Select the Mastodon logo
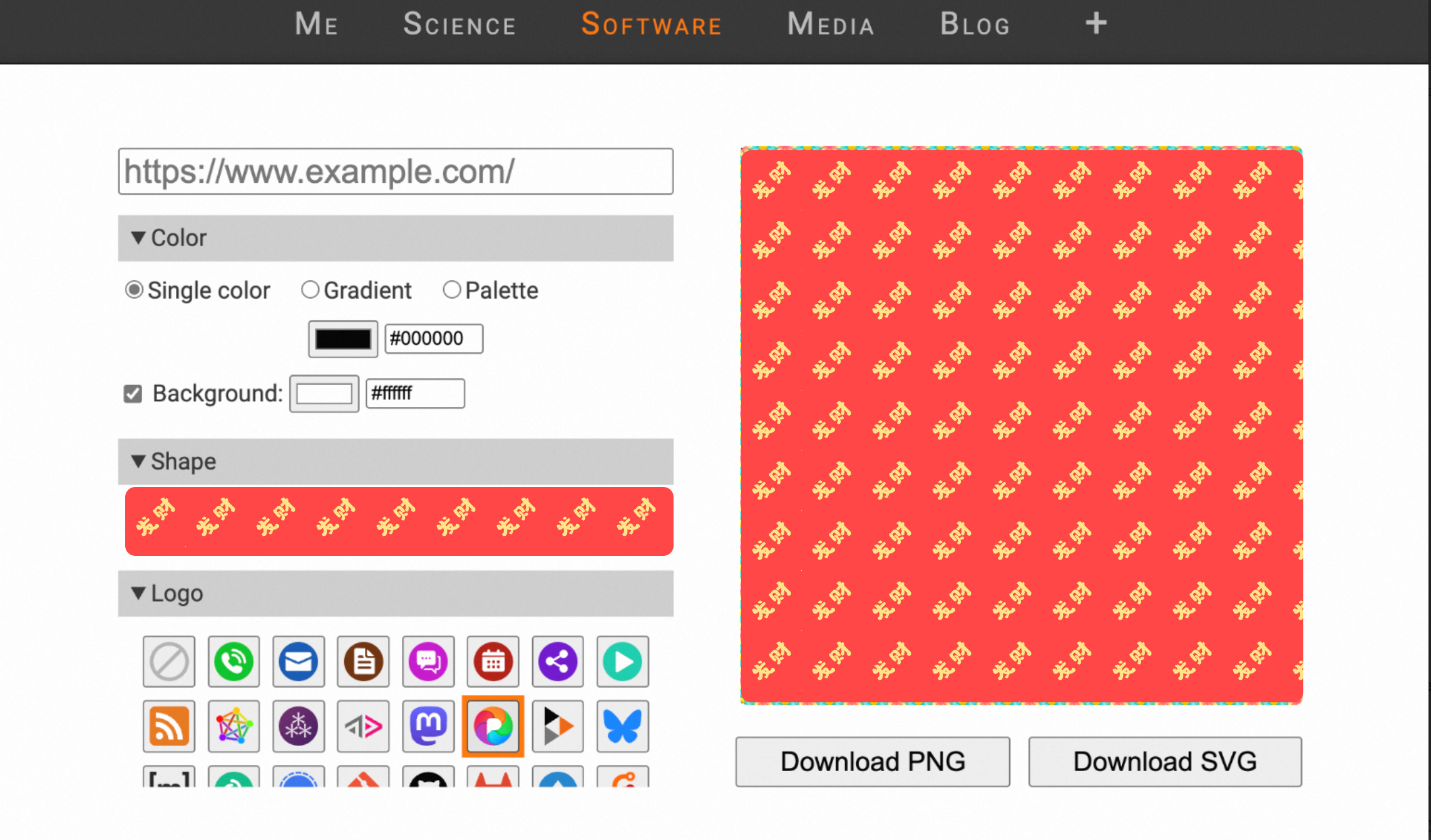The height and width of the screenshot is (840, 1431). coord(428,726)
